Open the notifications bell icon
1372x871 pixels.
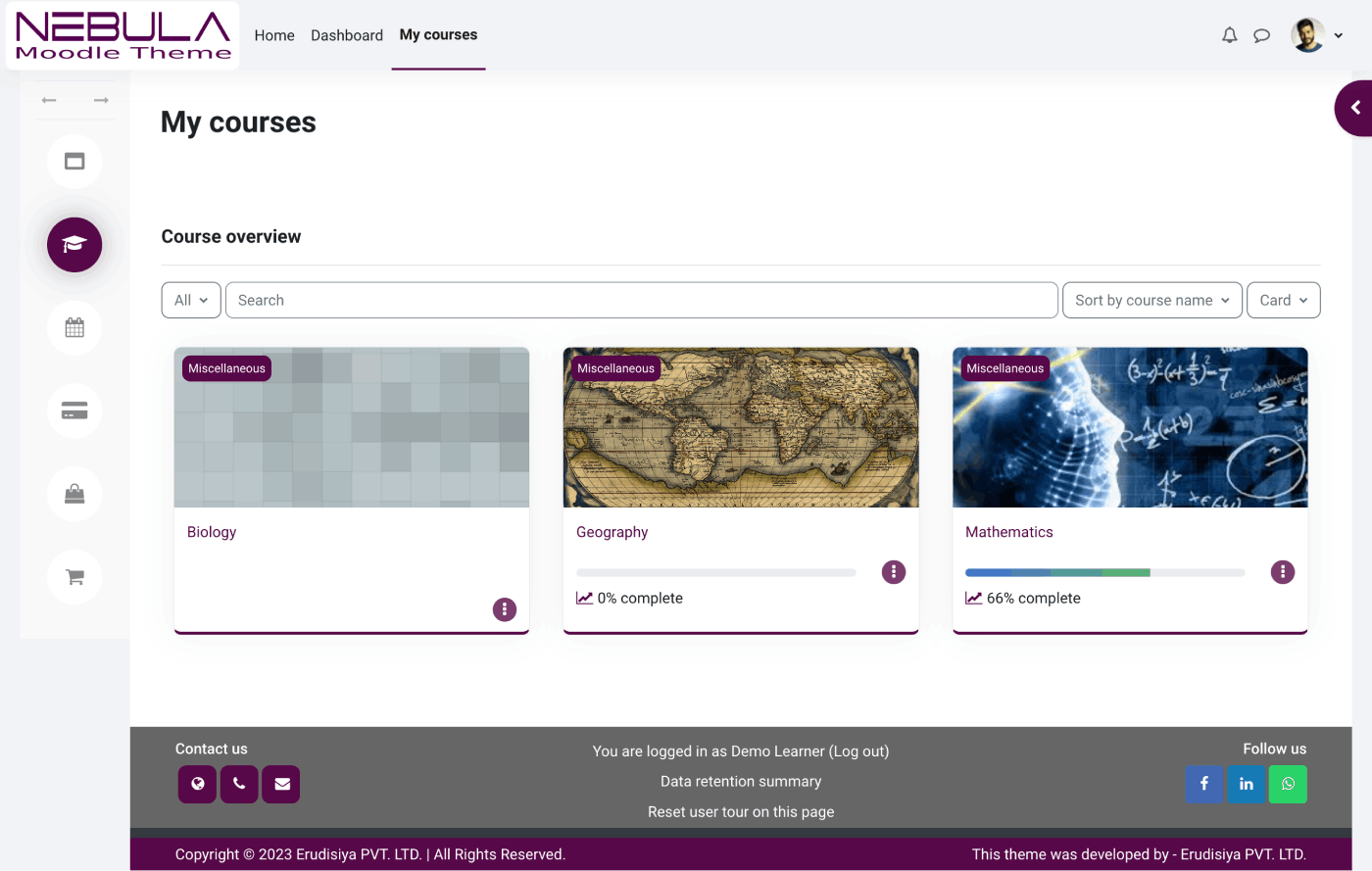1229,35
